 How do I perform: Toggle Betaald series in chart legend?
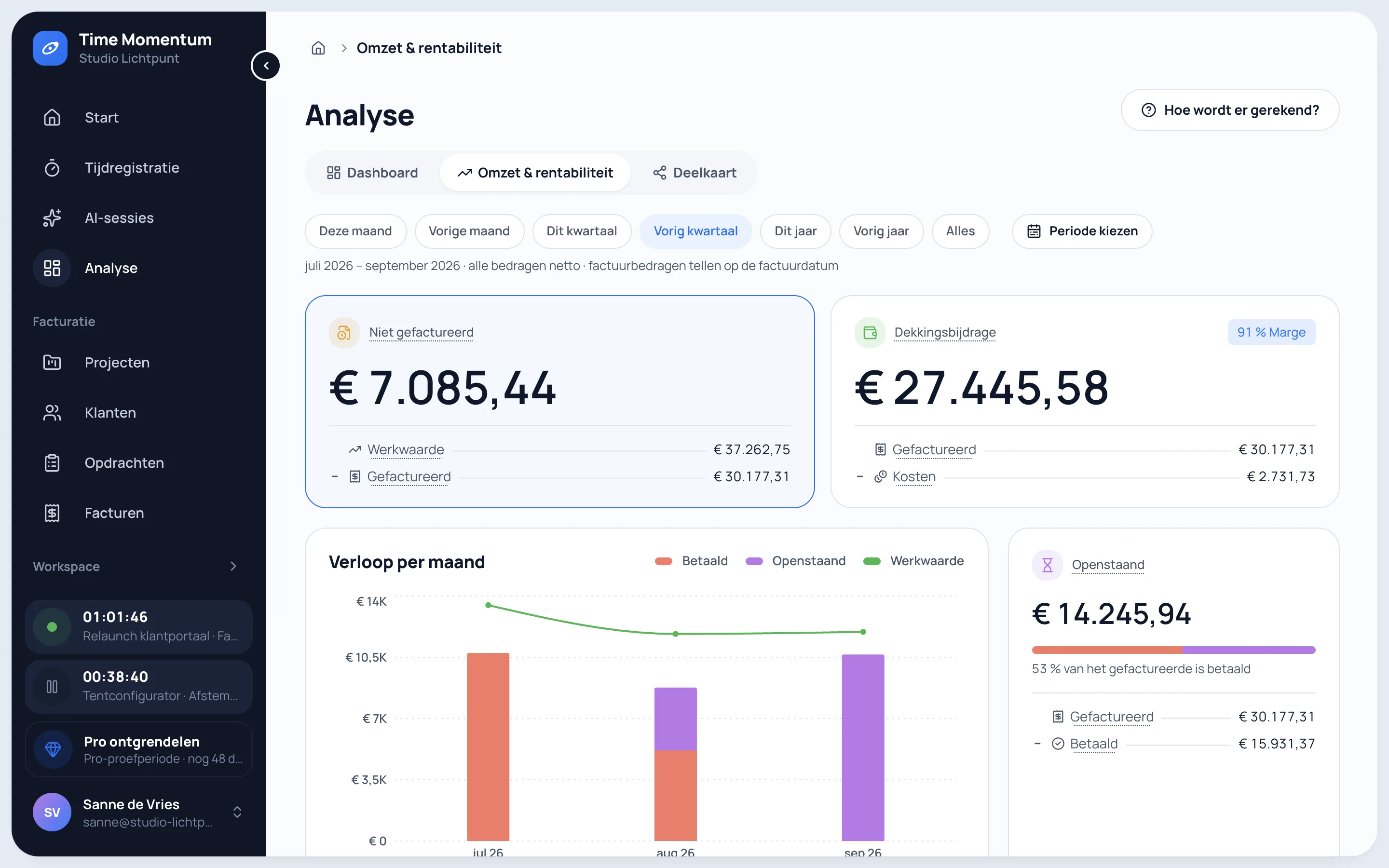click(692, 561)
